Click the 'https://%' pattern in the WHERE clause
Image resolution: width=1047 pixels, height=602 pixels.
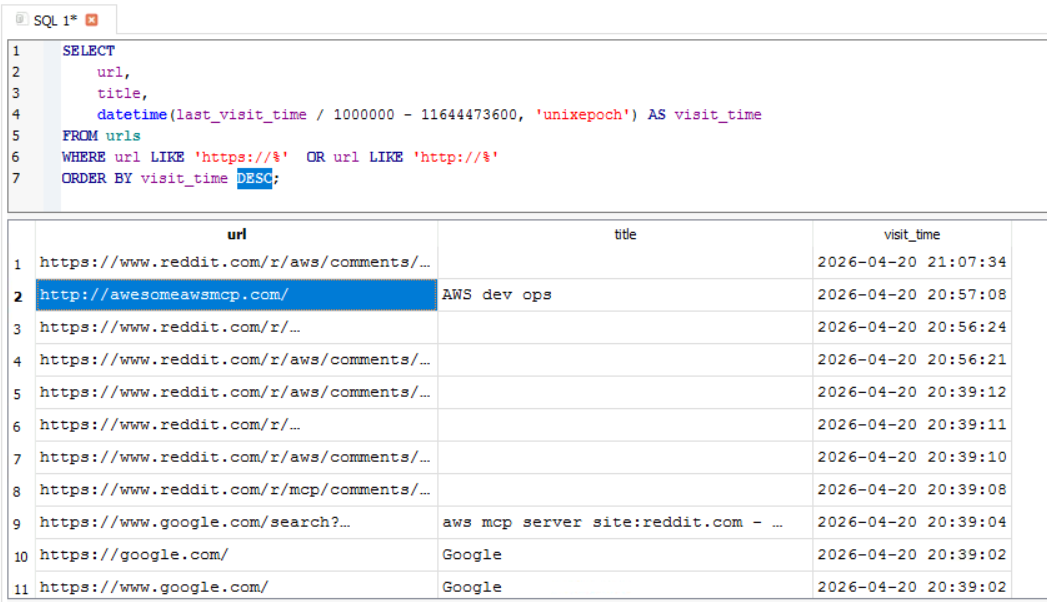pyautogui.click(x=241, y=157)
